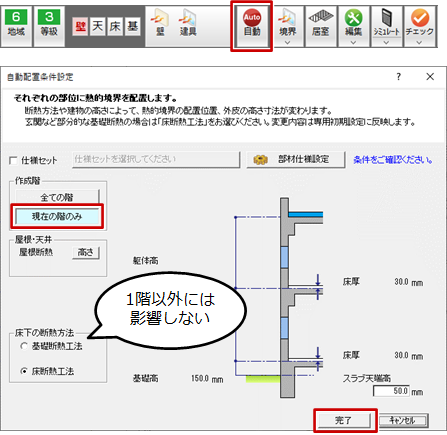Click the 現在の階のみ button
447x435 pixels.
[x=57, y=216]
